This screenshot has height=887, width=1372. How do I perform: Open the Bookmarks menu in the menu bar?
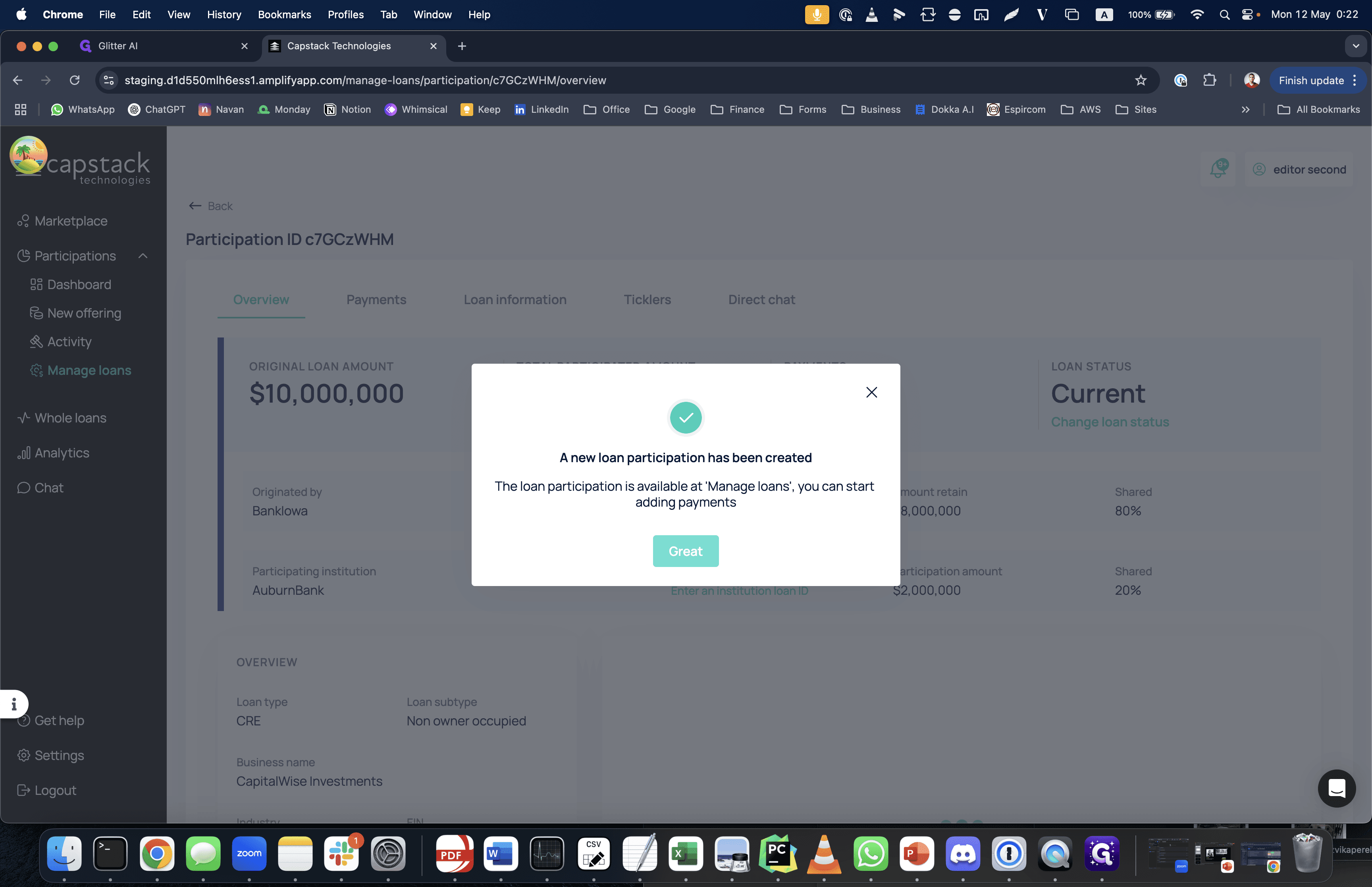pyautogui.click(x=284, y=14)
